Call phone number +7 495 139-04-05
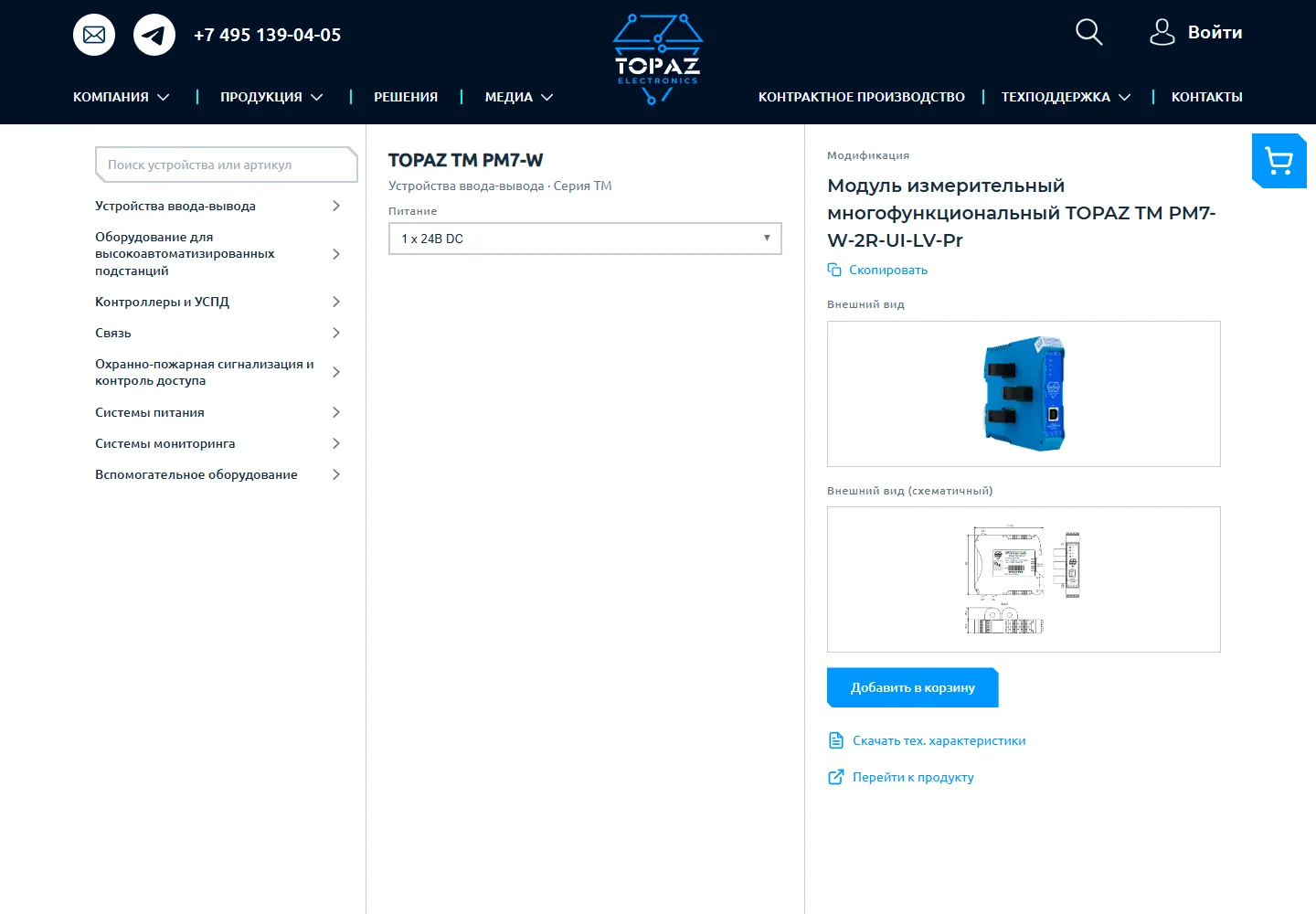 [x=268, y=35]
